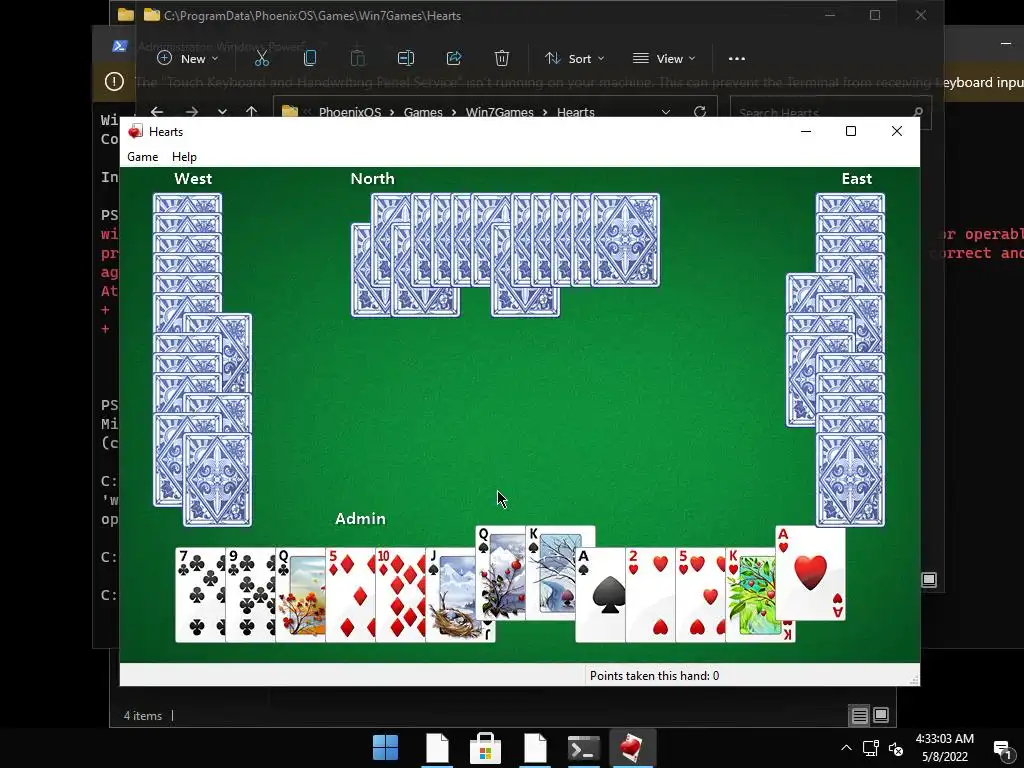Click the 'Admin' player label
This screenshot has width=1024, height=768.
(x=360, y=519)
